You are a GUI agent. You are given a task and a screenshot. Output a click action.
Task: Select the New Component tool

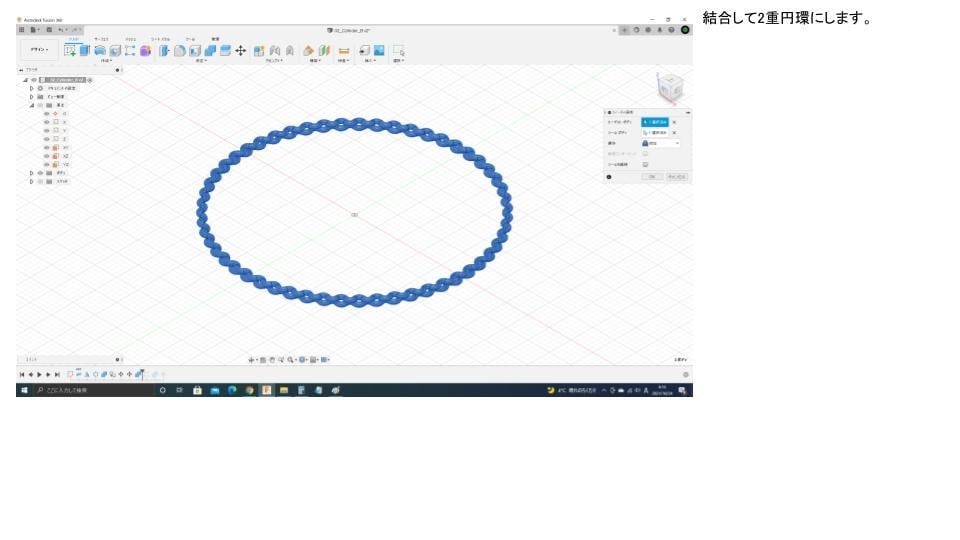click(x=259, y=51)
